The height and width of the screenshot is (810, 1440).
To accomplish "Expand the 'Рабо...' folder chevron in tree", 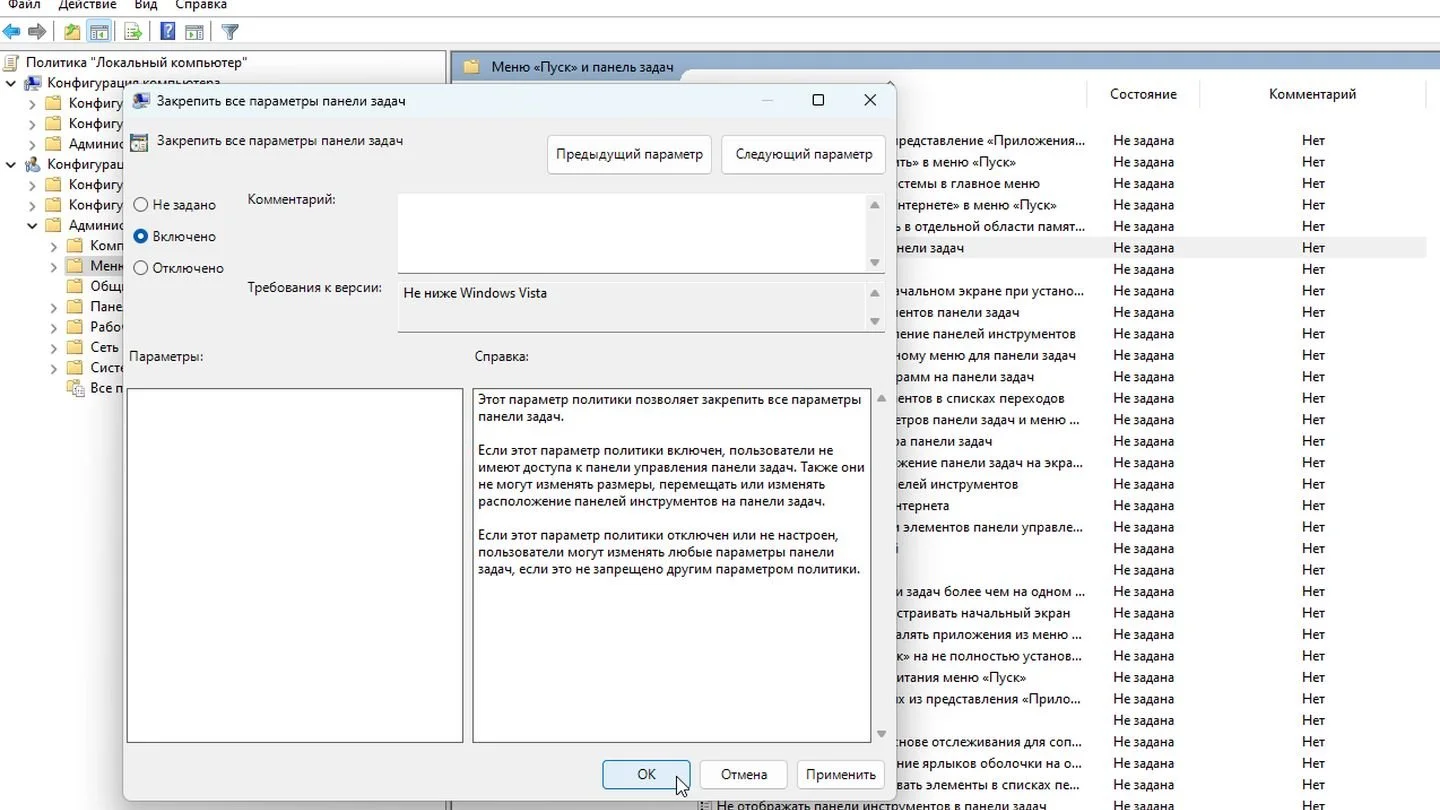I will click(x=54, y=327).
